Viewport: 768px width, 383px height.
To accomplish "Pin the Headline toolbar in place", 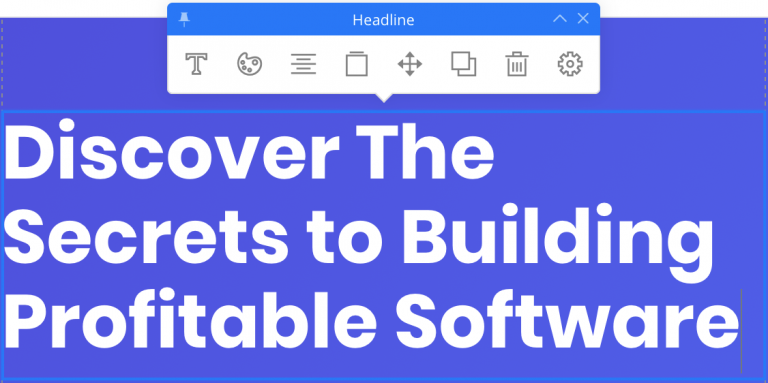I will click(184, 20).
